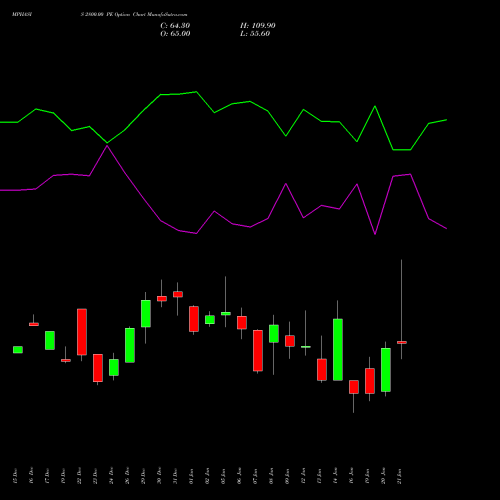Select the green candlestick for 15 Dec
The width and height of the screenshot is (500, 500).
point(18,350)
